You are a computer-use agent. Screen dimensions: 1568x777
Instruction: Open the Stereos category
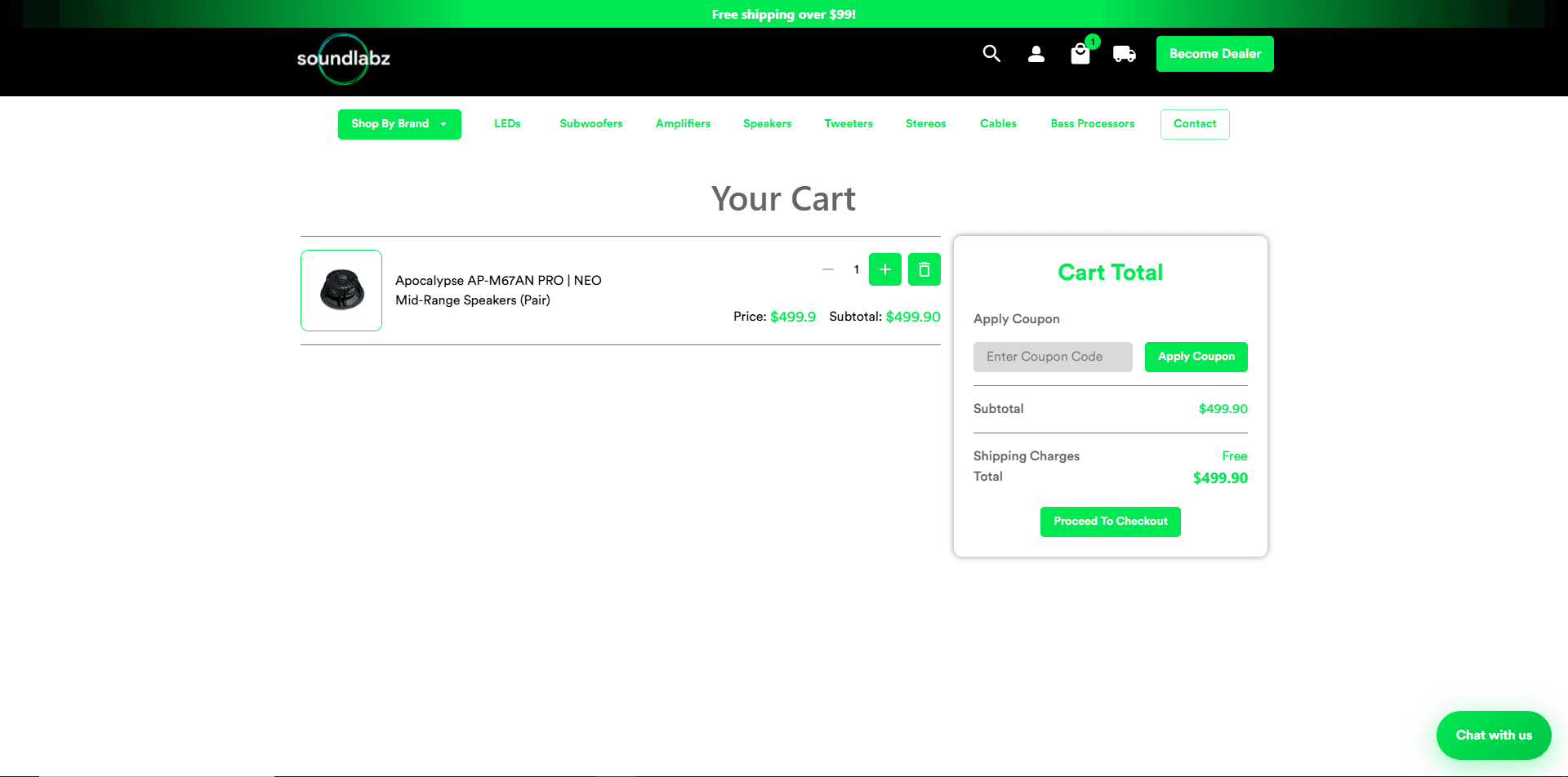point(925,124)
